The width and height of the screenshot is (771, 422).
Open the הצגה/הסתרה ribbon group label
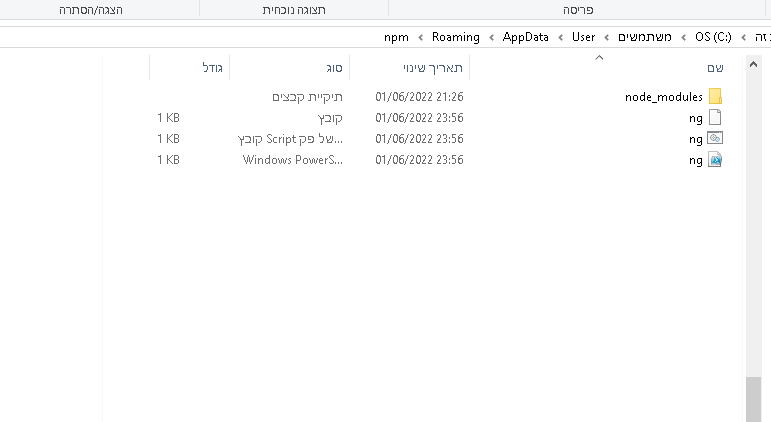click(x=91, y=10)
